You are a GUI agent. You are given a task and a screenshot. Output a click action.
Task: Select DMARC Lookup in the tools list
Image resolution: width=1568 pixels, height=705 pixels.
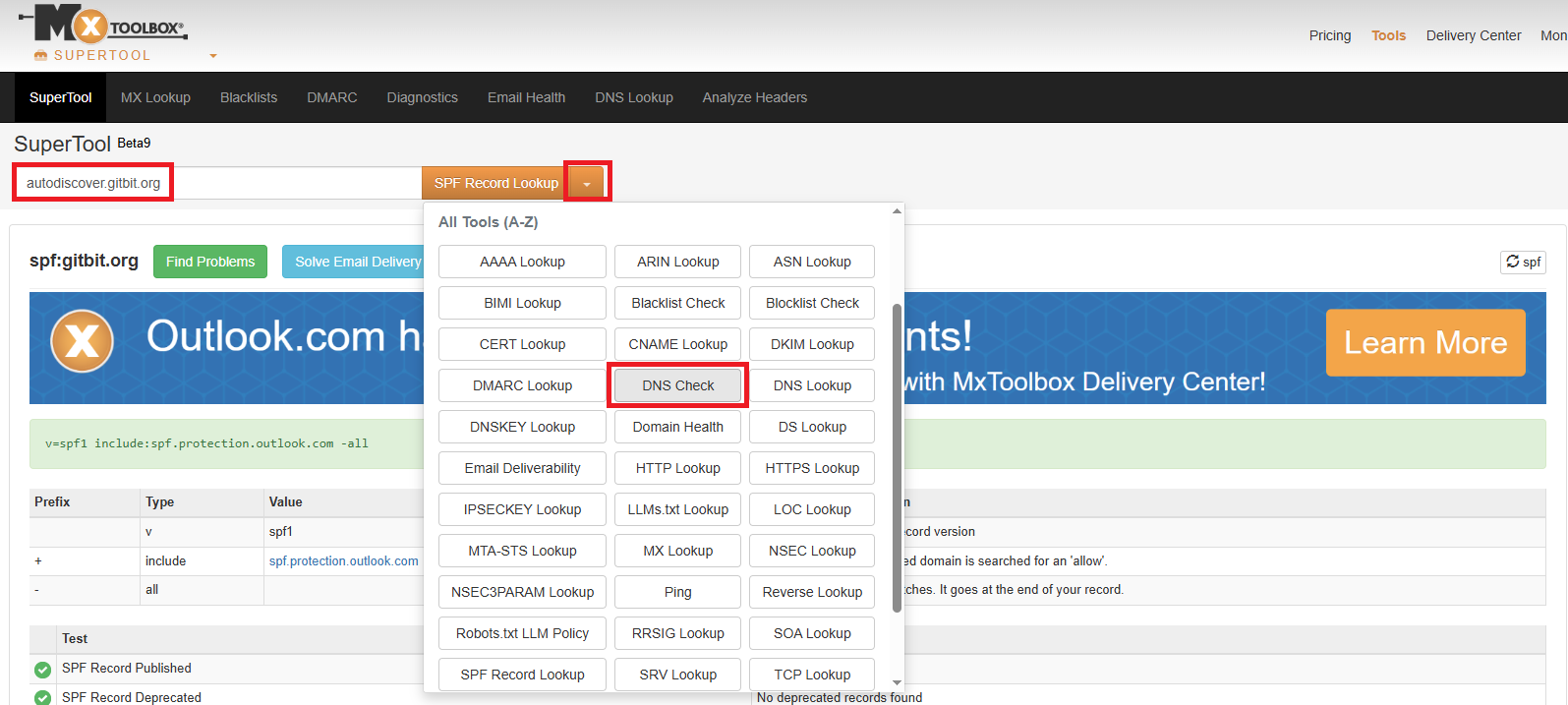tap(522, 385)
